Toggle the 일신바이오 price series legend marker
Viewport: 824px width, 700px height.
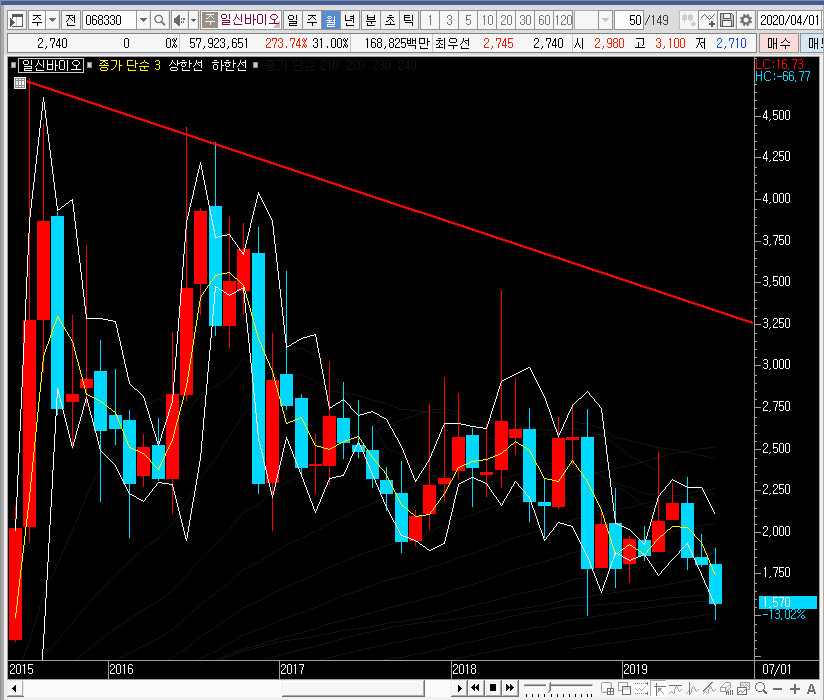[x=13, y=65]
